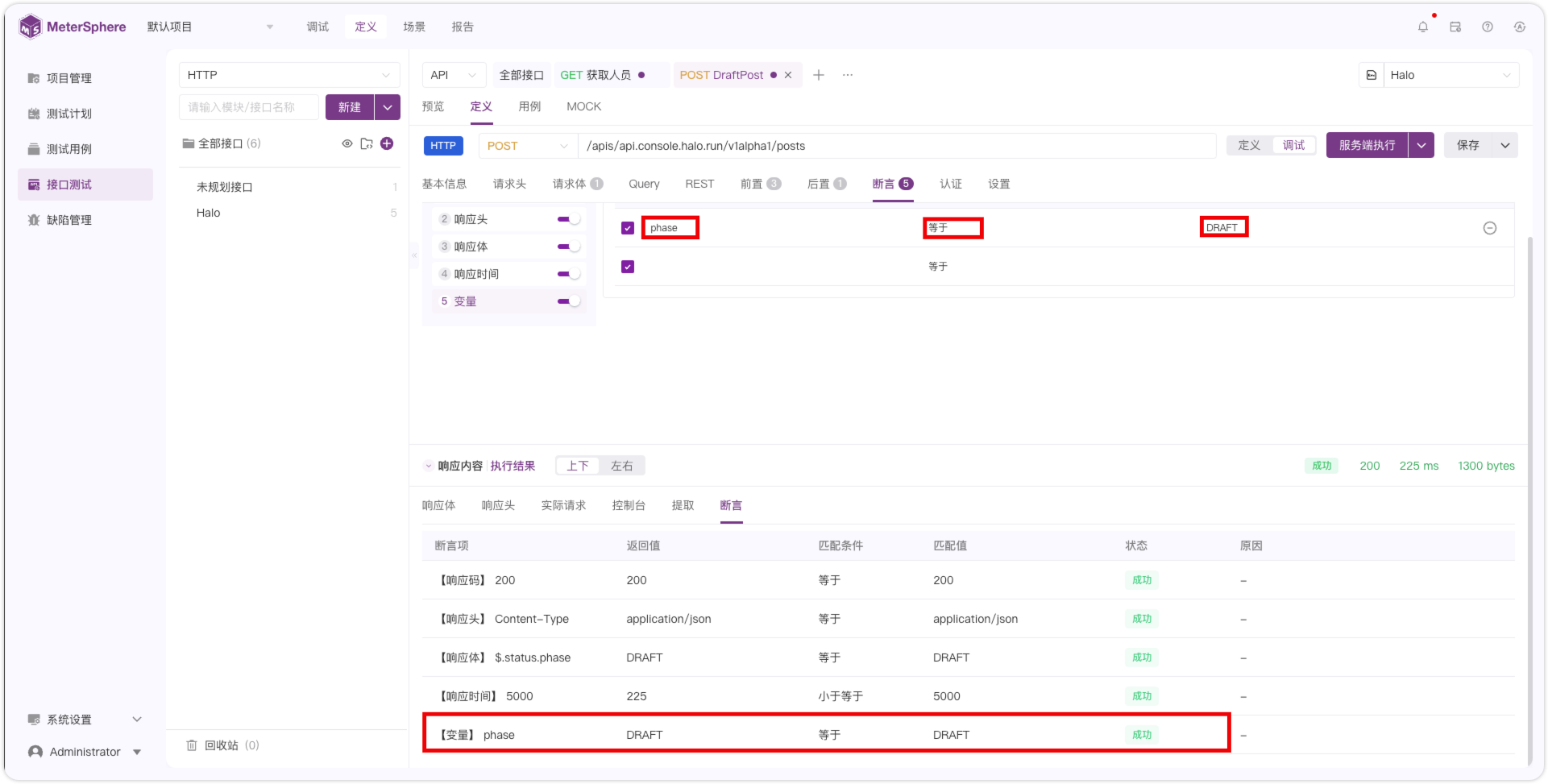Click the 服务端执行 button
The image size is (1548, 784).
(x=1367, y=145)
